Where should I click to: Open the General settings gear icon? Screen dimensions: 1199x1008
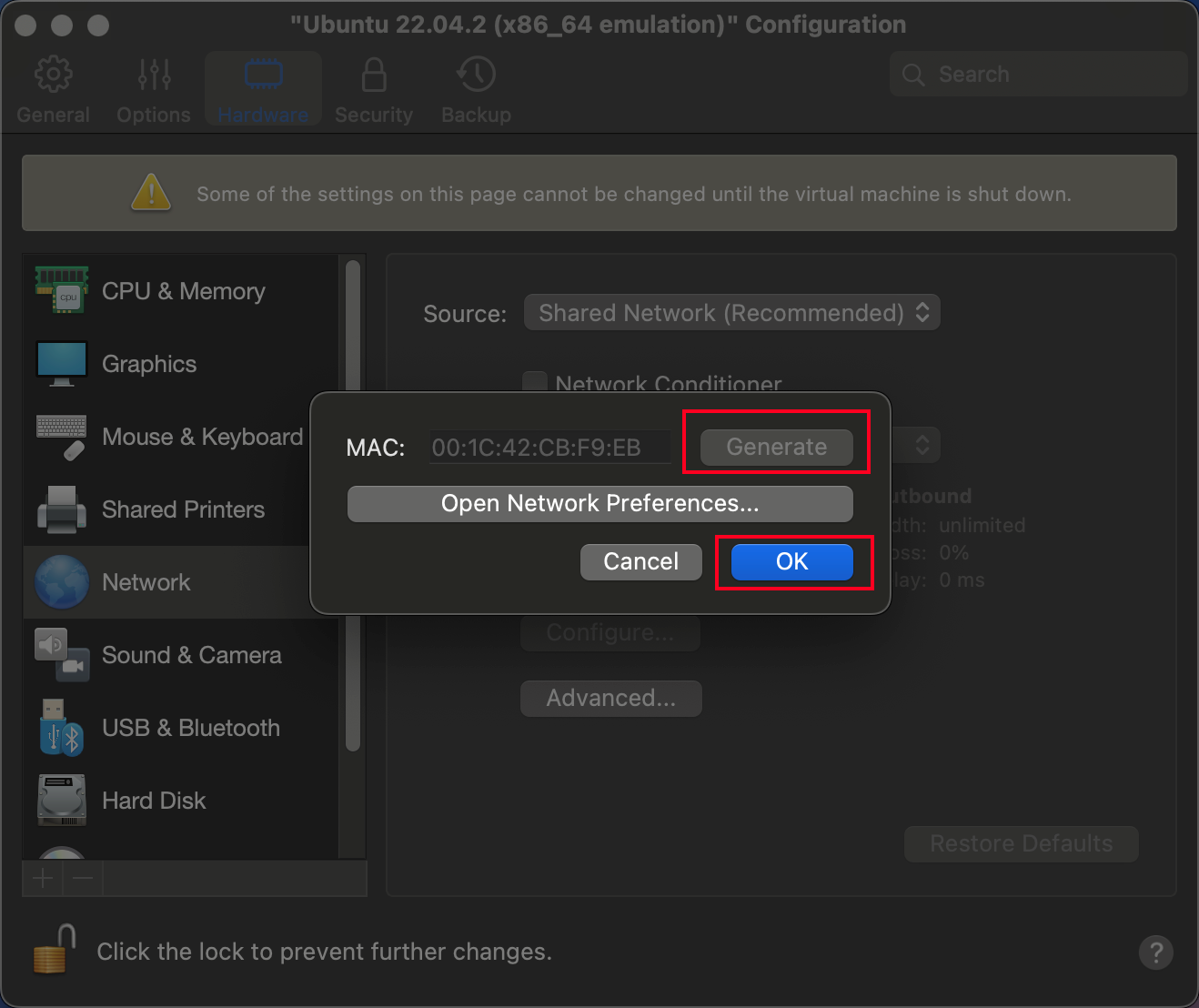pyautogui.click(x=53, y=75)
